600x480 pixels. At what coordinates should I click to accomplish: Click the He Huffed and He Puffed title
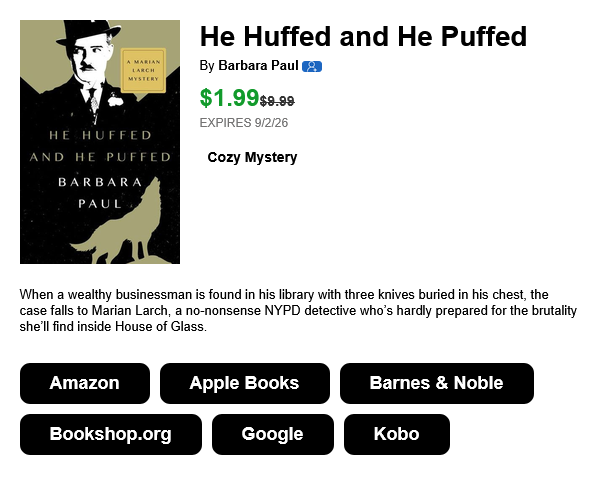click(x=364, y=37)
